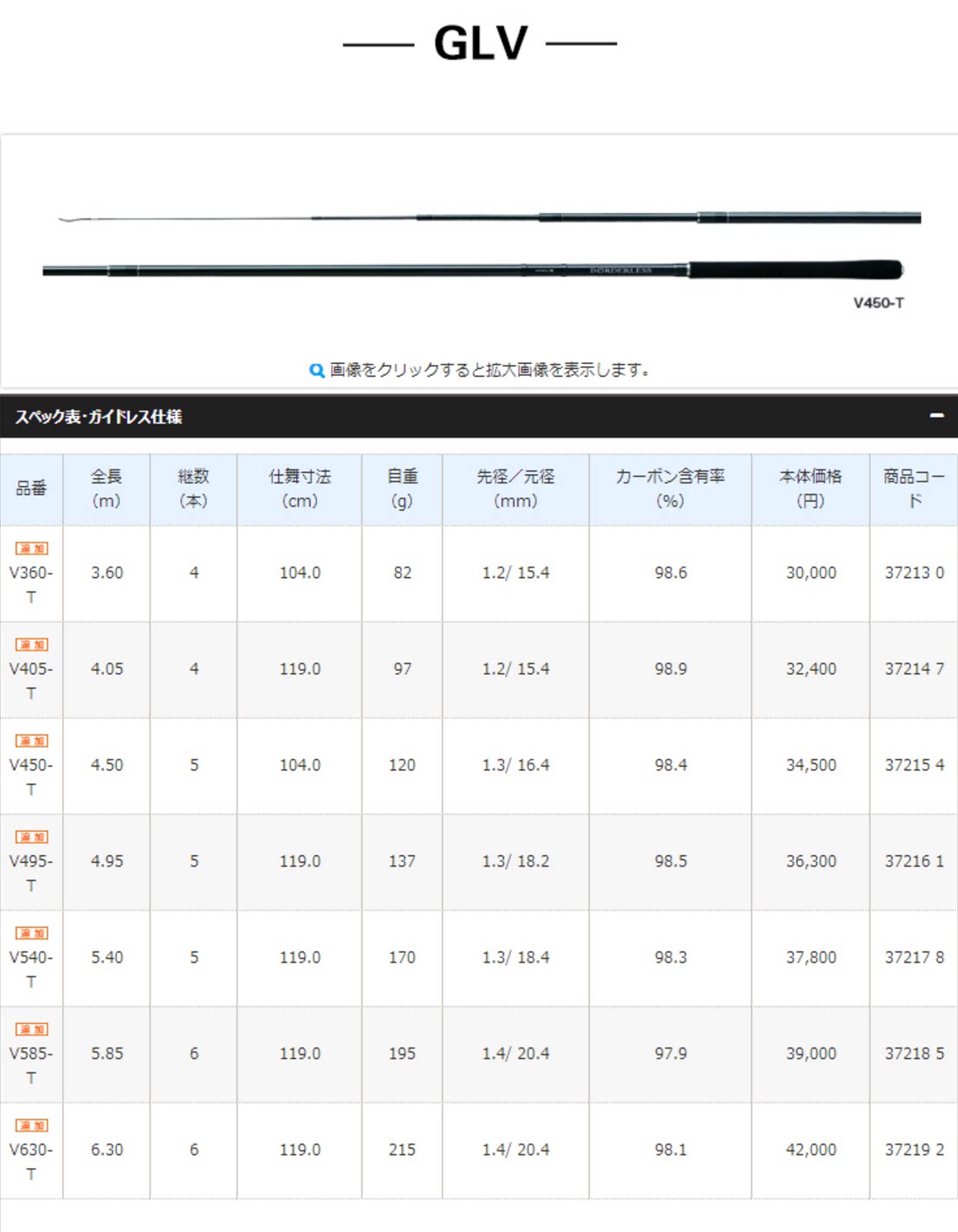This screenshot has width=958, height=1232.
Task: Click the price 42,000 for V630-T
Action: 811,1150
